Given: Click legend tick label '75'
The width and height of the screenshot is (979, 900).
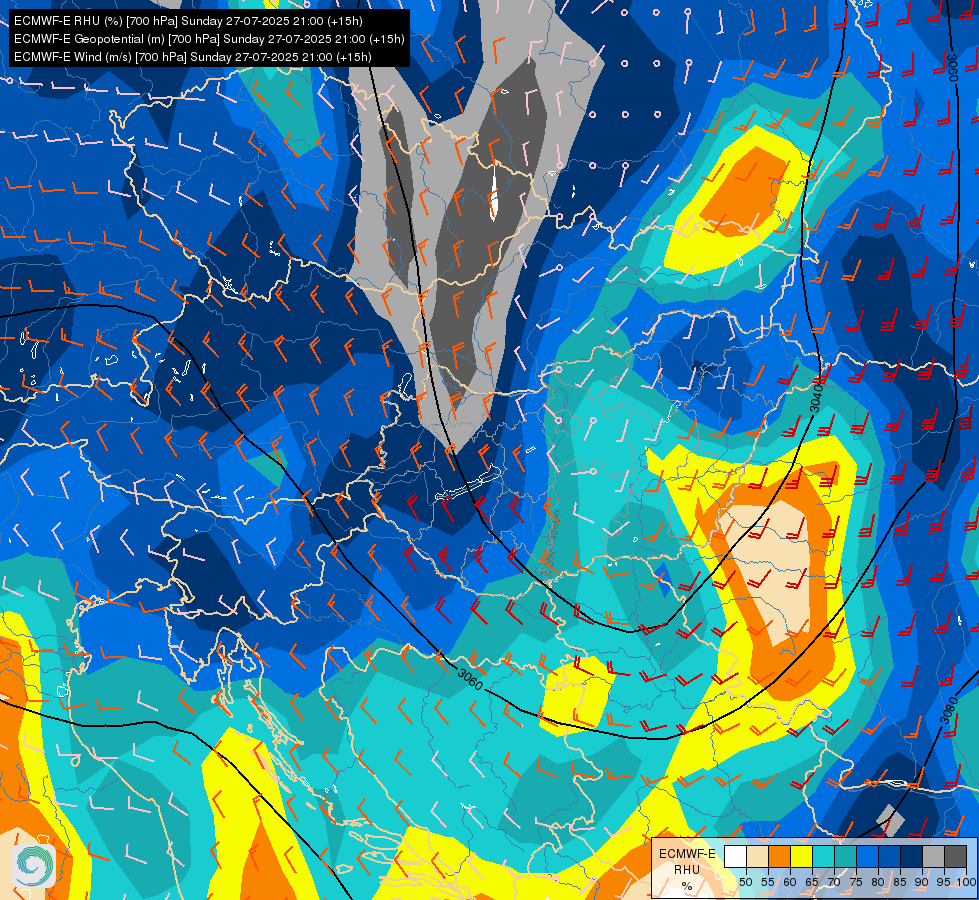Looking at the screenshot, I should 856,882.
